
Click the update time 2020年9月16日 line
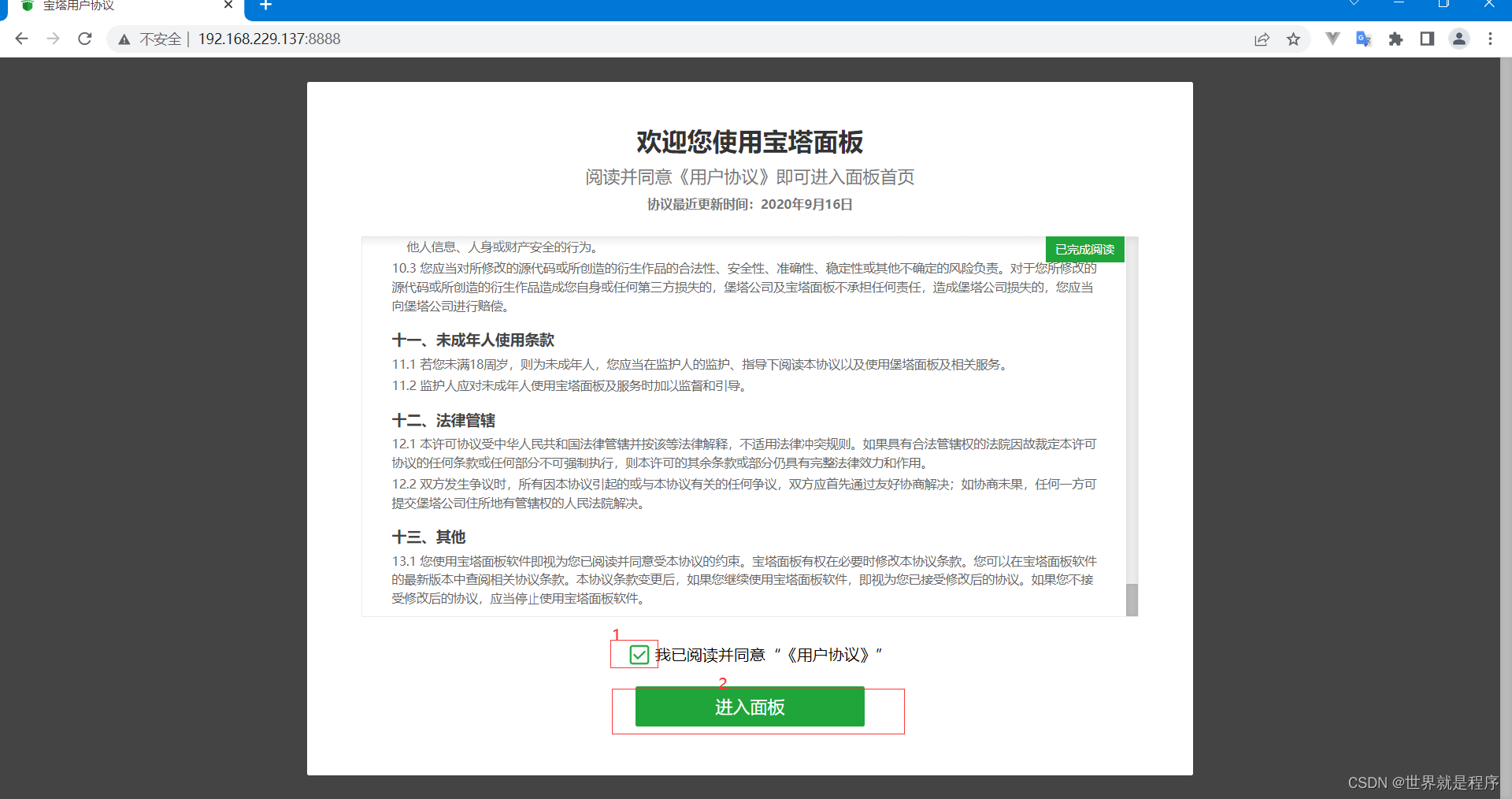point(750,205)
